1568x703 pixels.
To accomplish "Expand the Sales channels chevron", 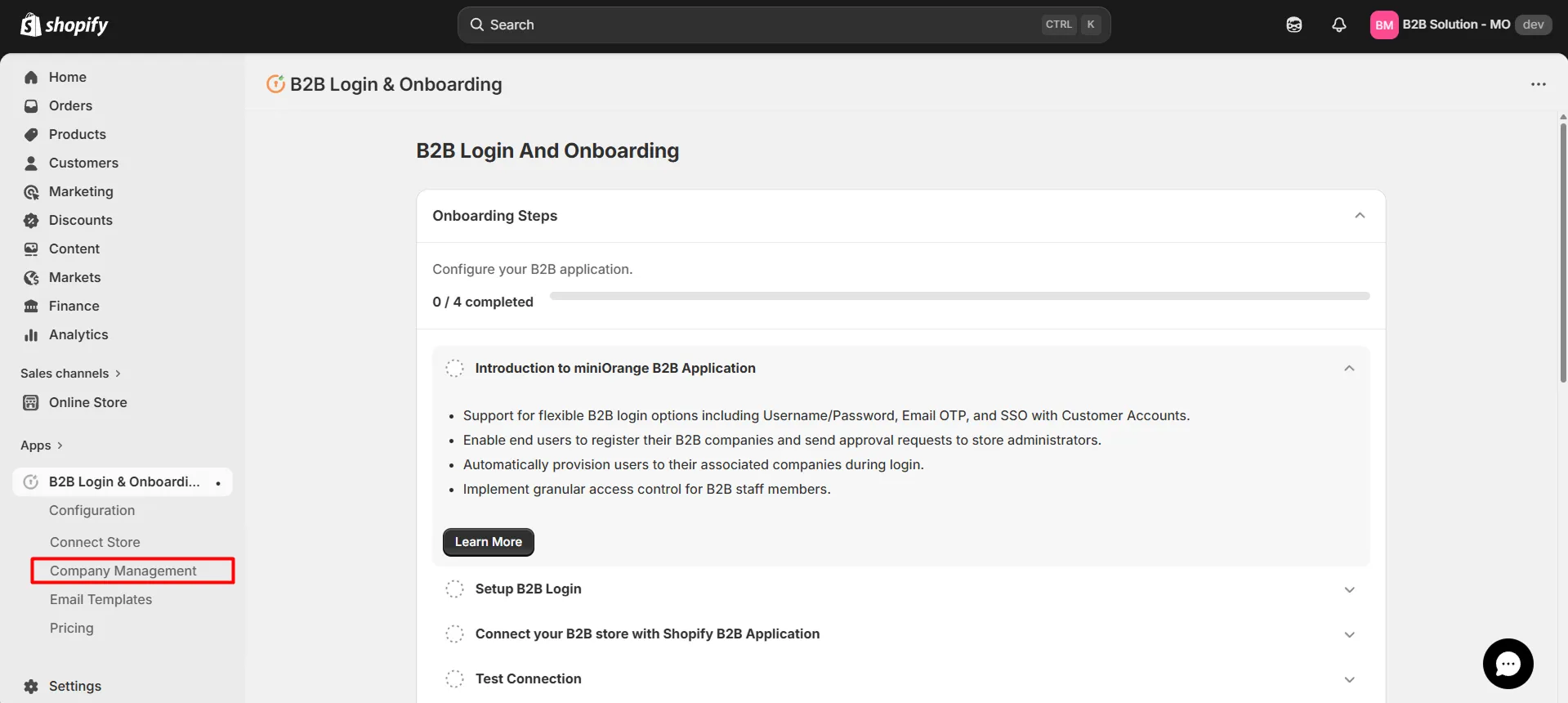I will [118, 374].
